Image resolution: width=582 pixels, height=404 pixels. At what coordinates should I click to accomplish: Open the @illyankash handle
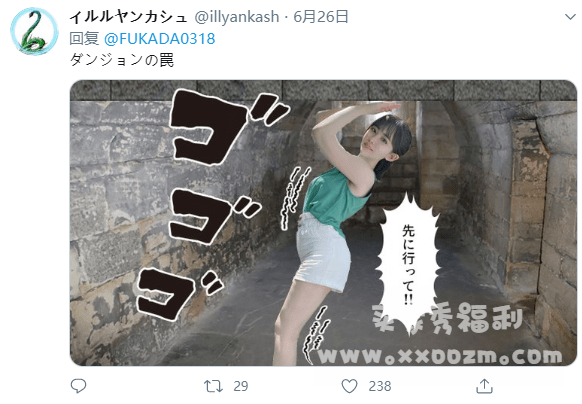tap(237, 17)
